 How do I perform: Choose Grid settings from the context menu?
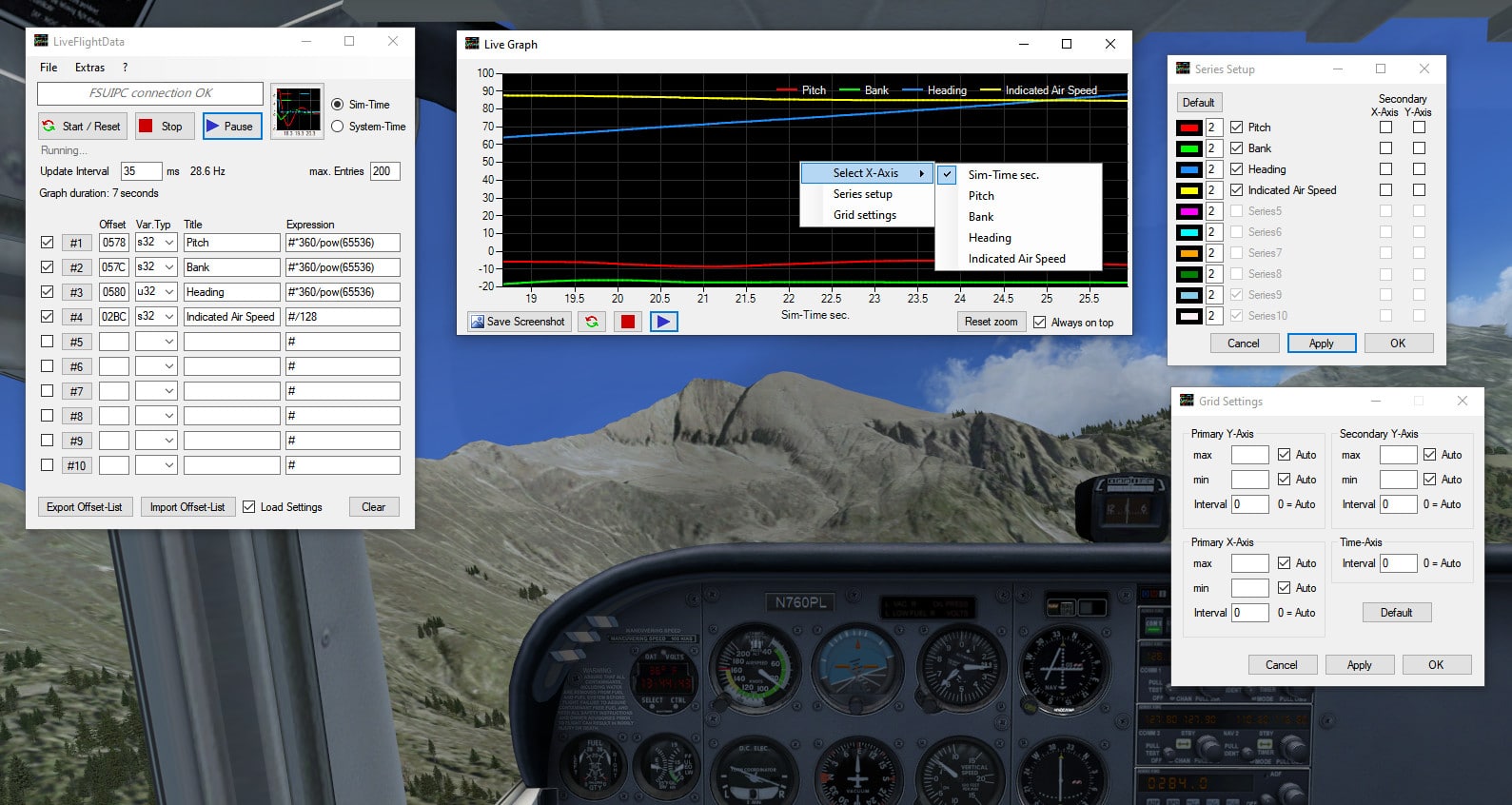[x=864, y=215]
